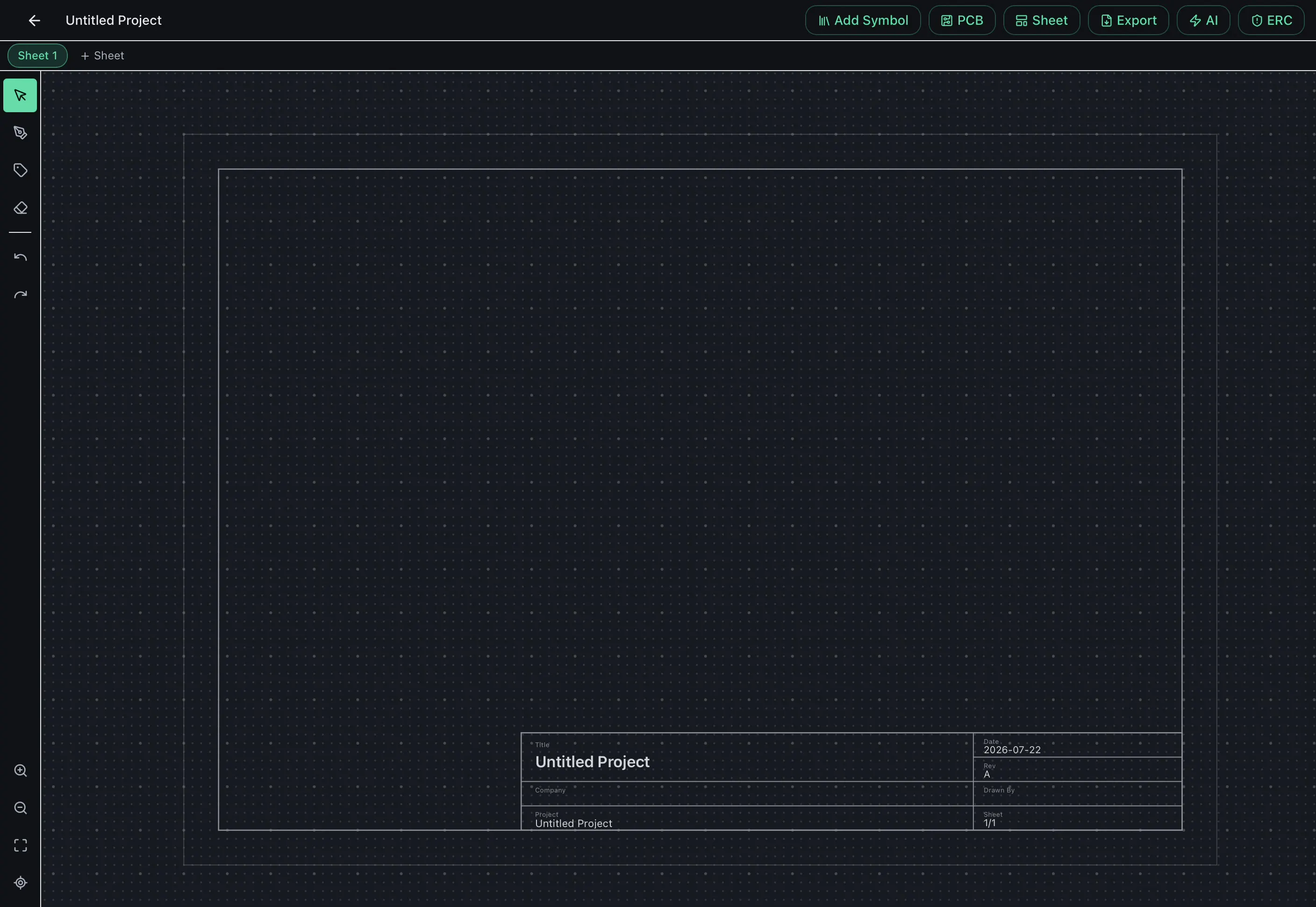The width and height of the screenshot is (1316, 907).
Task: Click the empty Company field in title block
Action: coord(747,794)
